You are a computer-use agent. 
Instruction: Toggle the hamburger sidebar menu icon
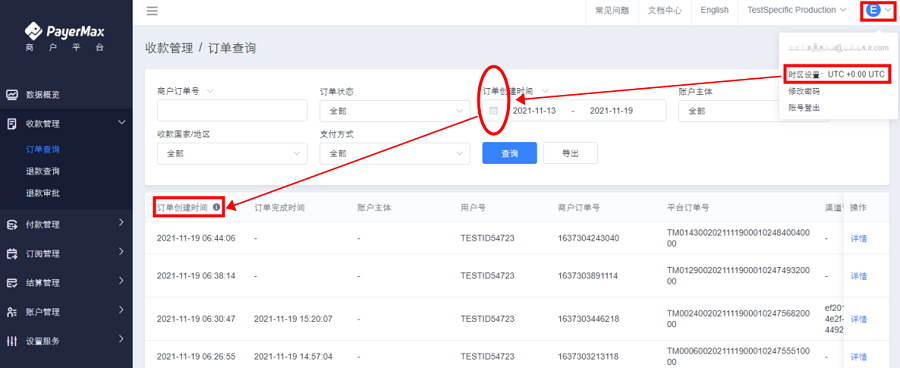pyautogui.click(x=152, y=11)
